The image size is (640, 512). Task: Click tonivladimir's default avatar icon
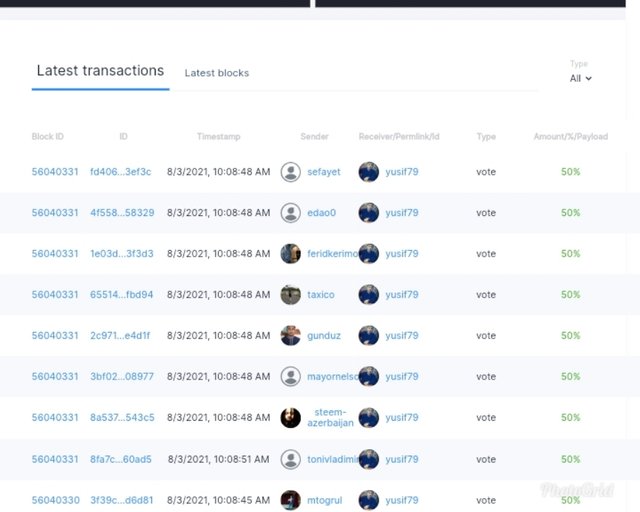[x=291, y=459]
